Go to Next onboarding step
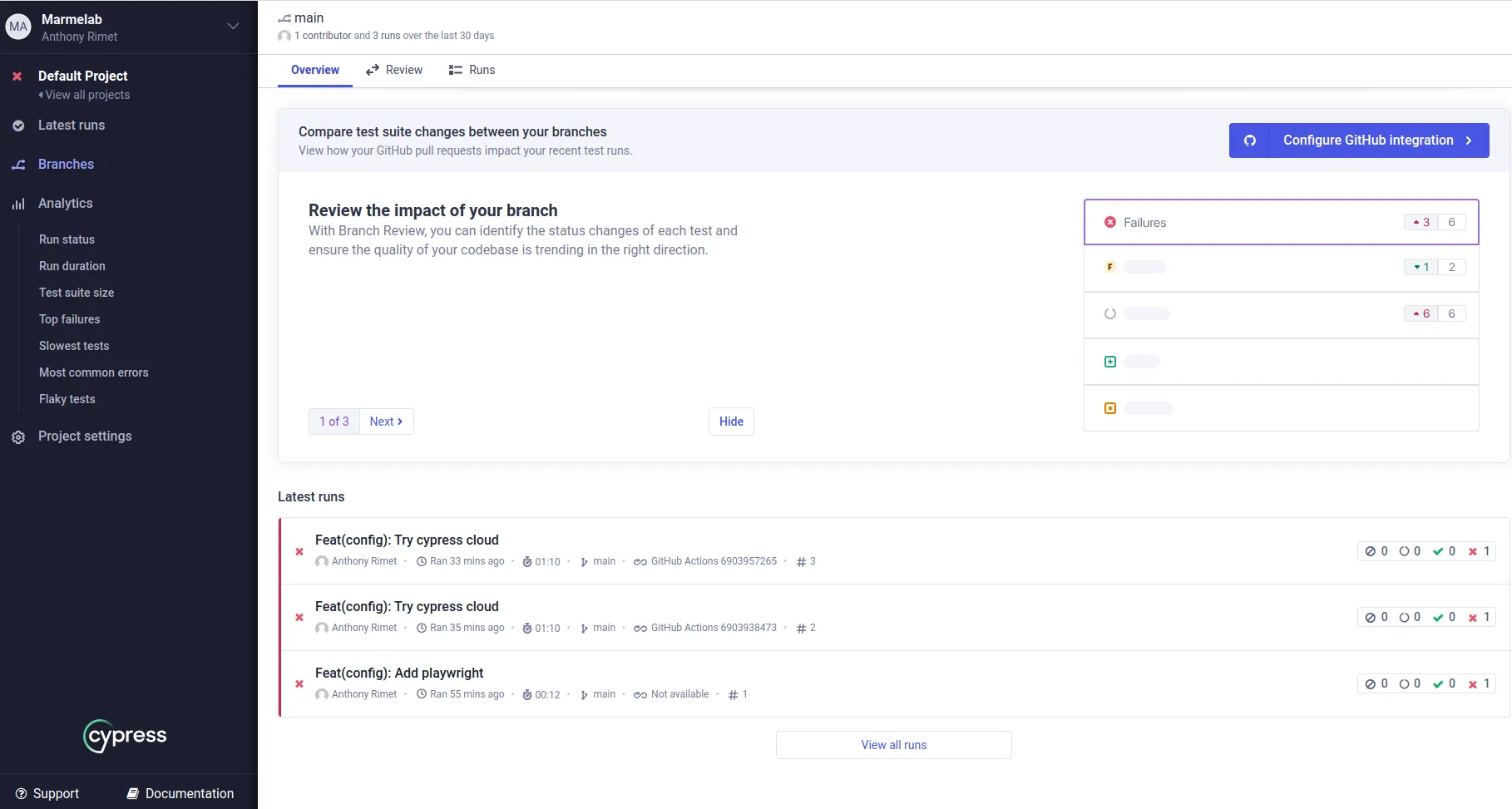Image resolution: width=1512 pixels, height=809 pixels. click(386, 422)
